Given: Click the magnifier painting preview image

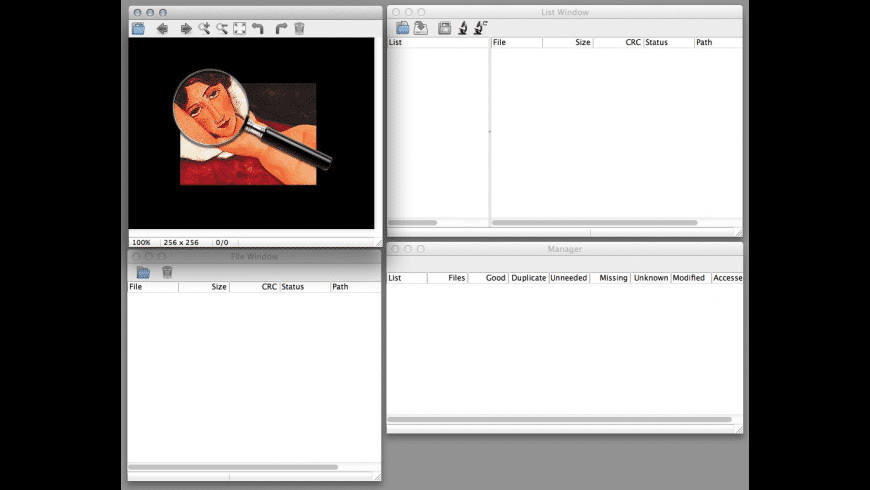Looking at the screenshot, I should pos(249,134).
